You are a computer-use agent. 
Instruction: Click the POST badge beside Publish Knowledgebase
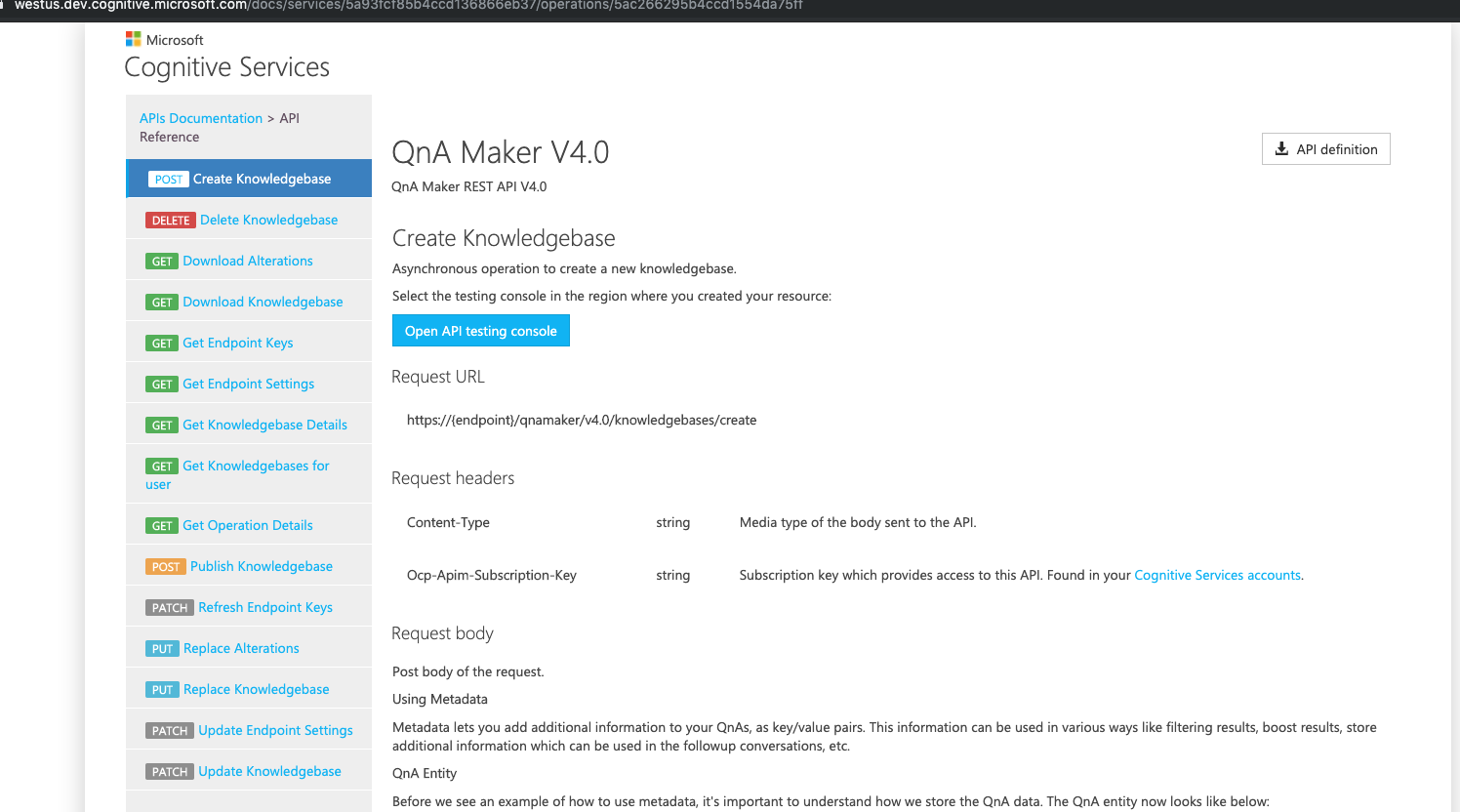click(166, 567)
